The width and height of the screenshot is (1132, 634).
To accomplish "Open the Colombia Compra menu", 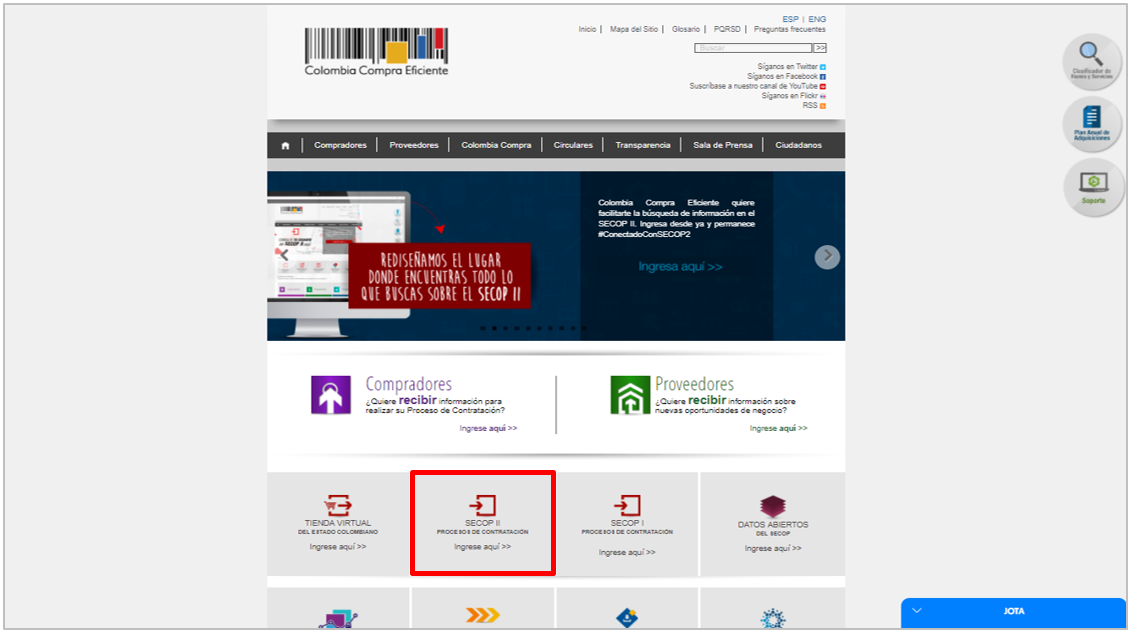I will [496, 145].
